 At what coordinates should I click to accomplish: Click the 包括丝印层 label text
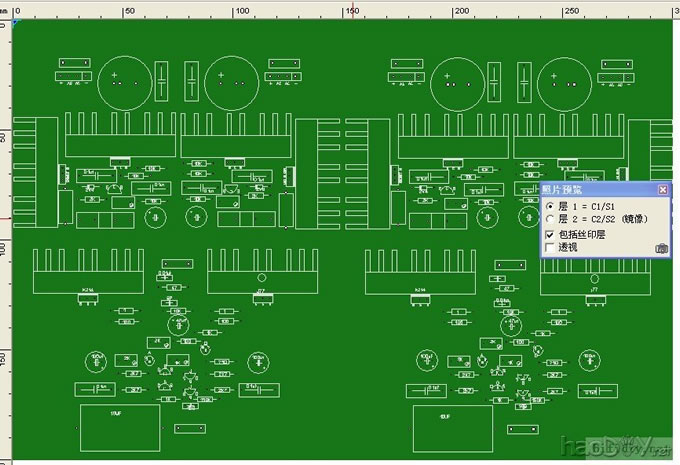581,234
